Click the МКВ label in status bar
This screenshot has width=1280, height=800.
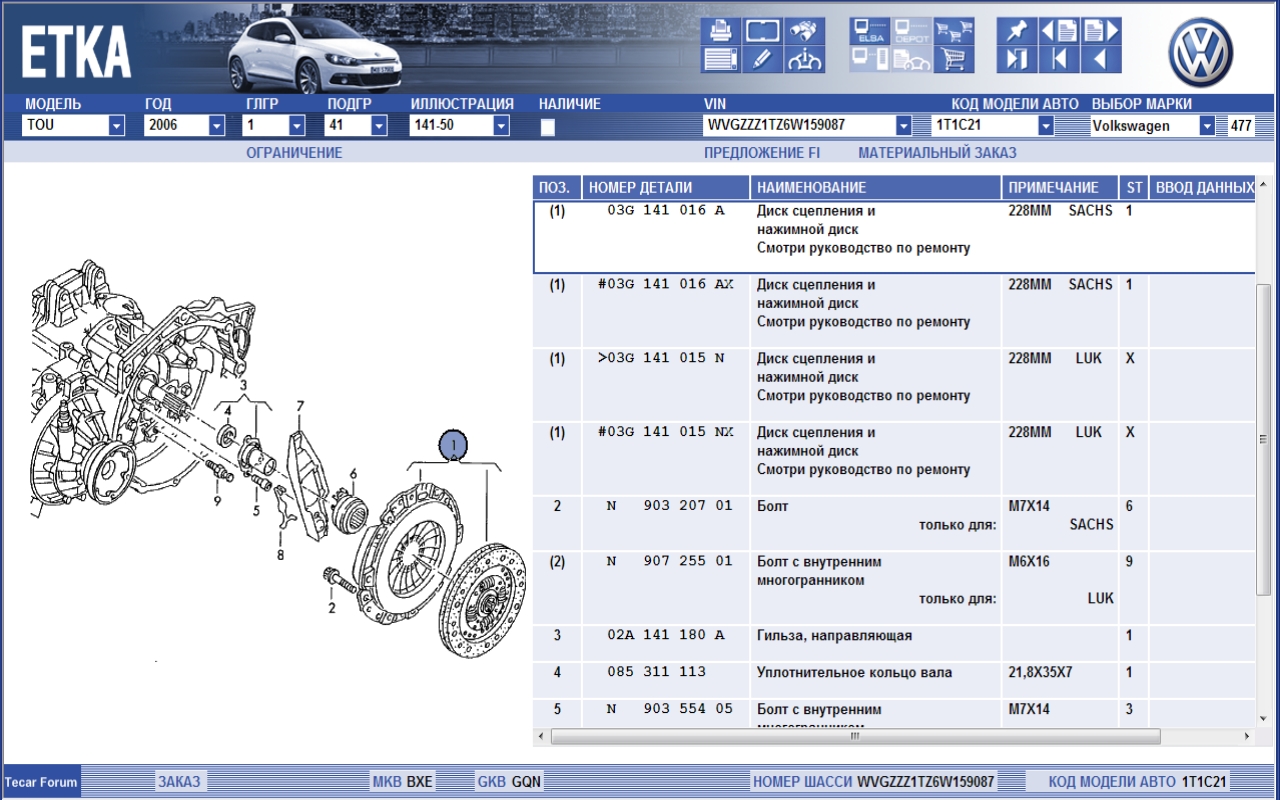pos(386,782)
